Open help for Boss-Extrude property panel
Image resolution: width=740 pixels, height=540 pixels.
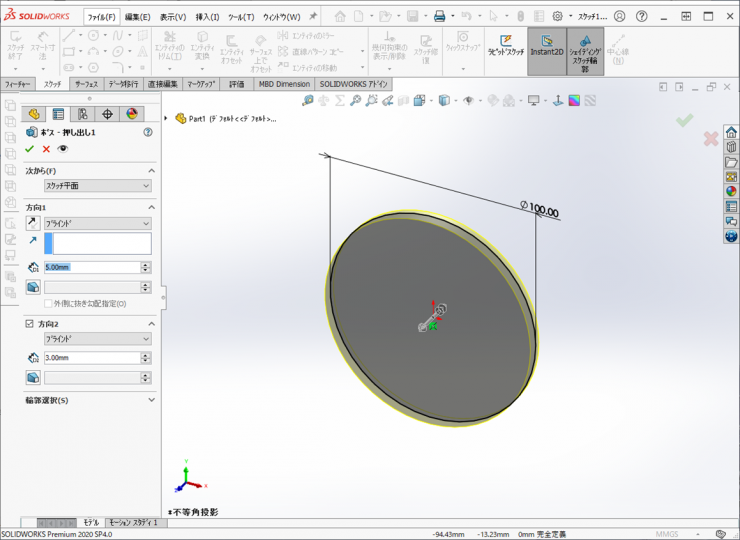148,132
